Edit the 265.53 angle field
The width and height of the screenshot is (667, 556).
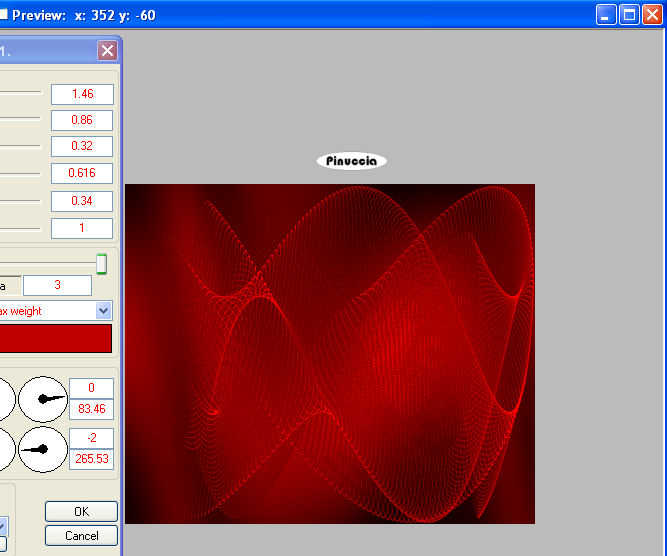(91, 459)
